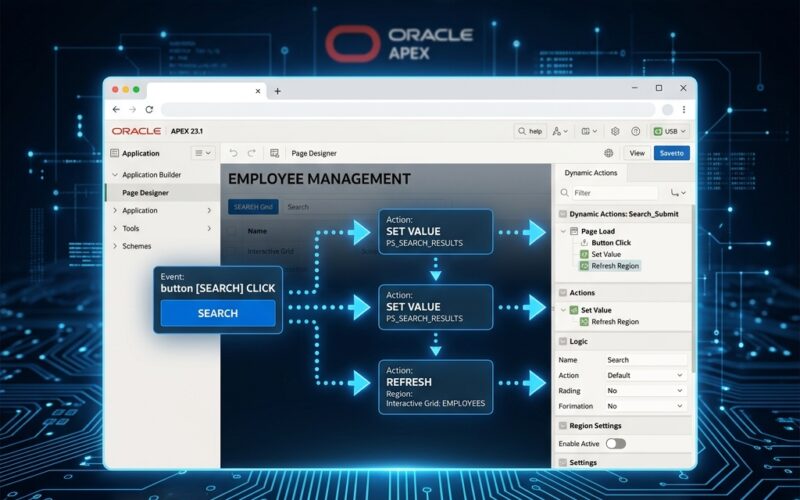Select Refresh Region under Actions
This screenshot has height=500, width=800.
point(615,322)
